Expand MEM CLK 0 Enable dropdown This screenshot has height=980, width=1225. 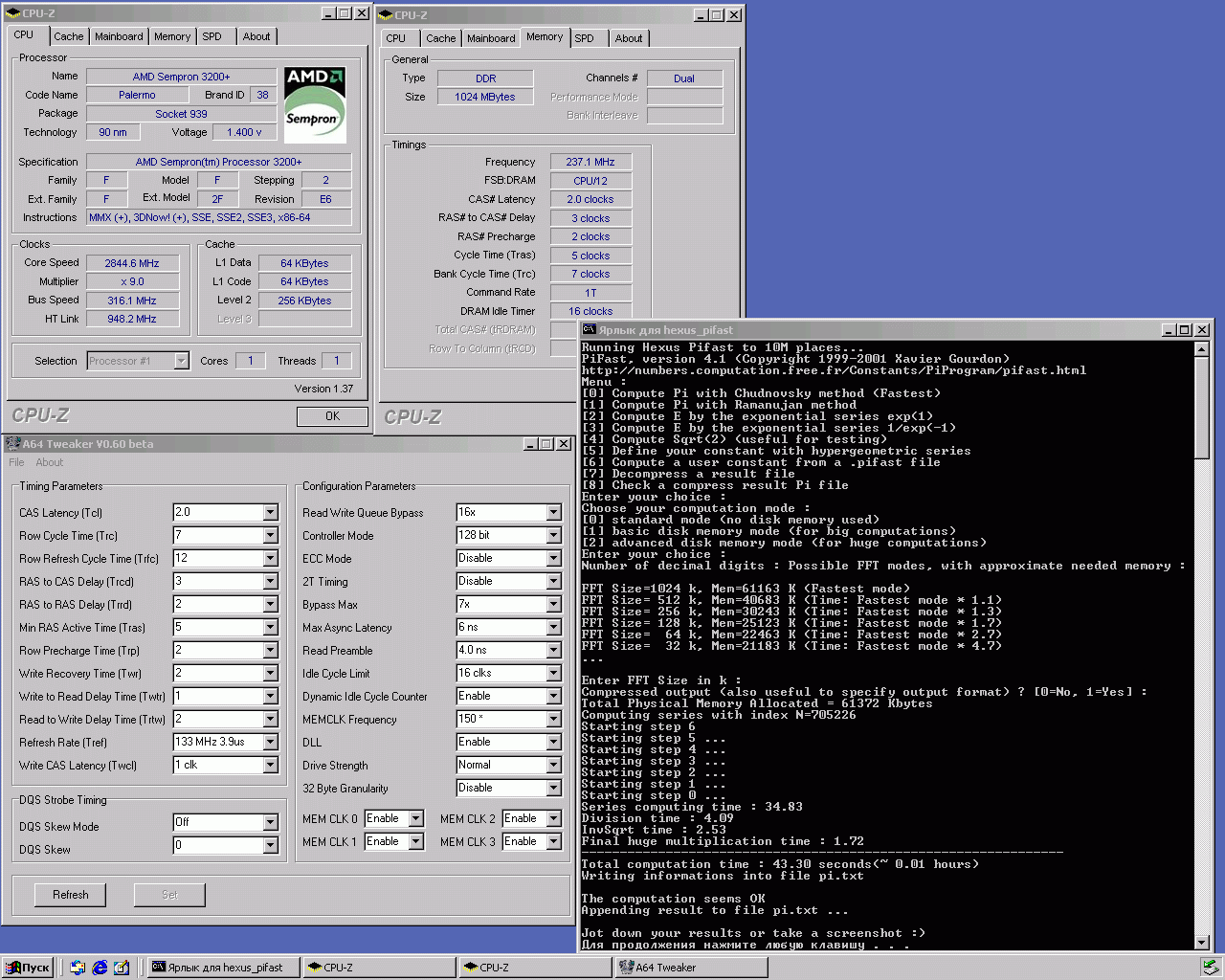(x=416, y=819)
